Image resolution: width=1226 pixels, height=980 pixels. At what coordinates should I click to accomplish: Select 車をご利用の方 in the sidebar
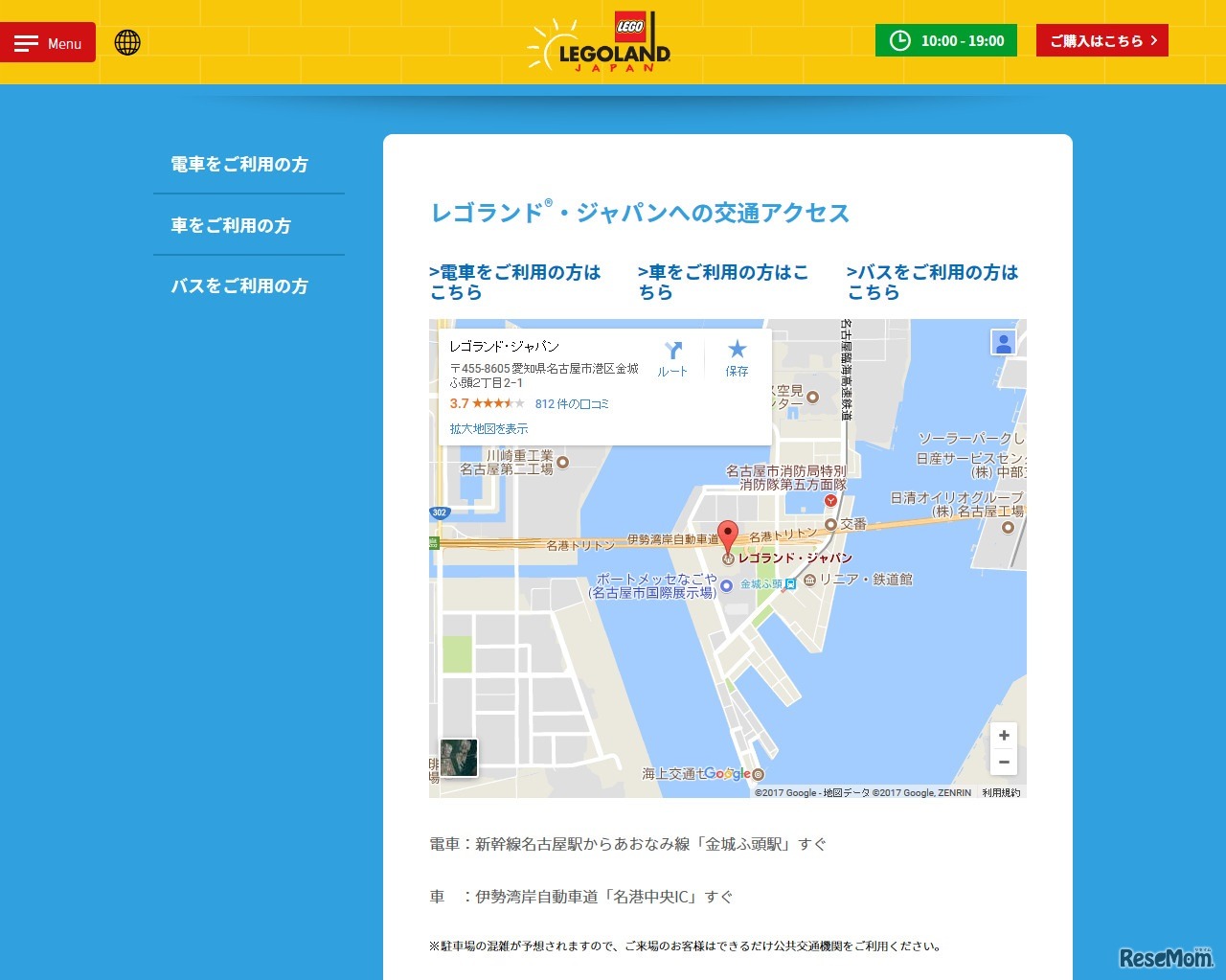point(231,226)
